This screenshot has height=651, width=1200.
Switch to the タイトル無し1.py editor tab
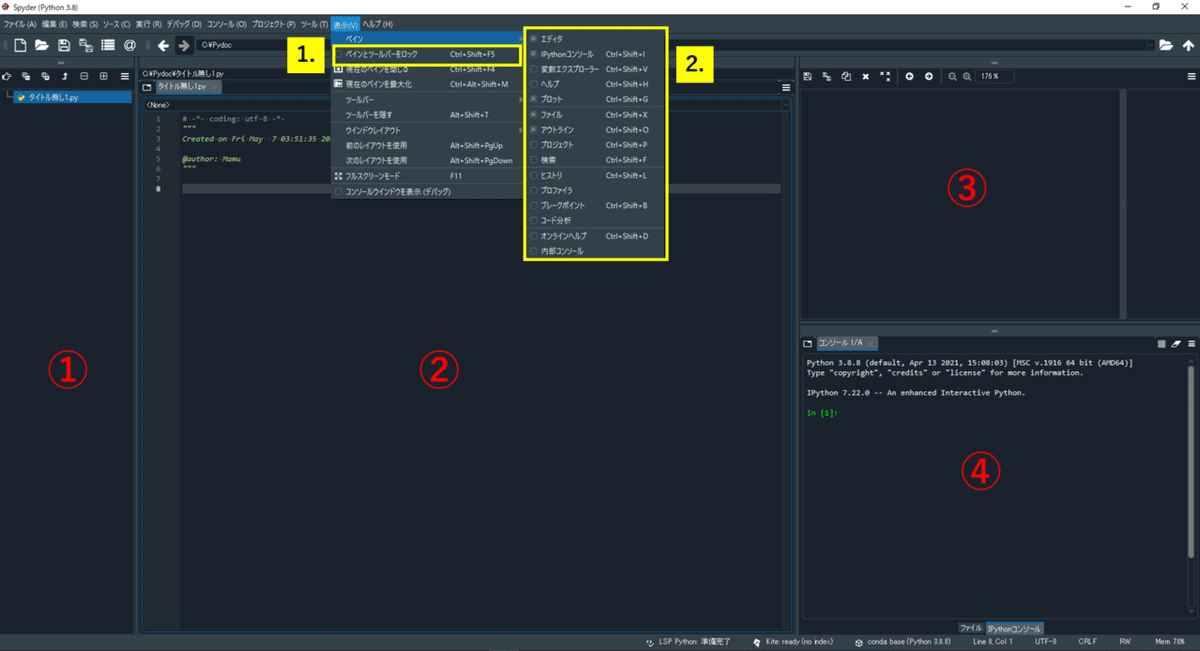(188, 87)
